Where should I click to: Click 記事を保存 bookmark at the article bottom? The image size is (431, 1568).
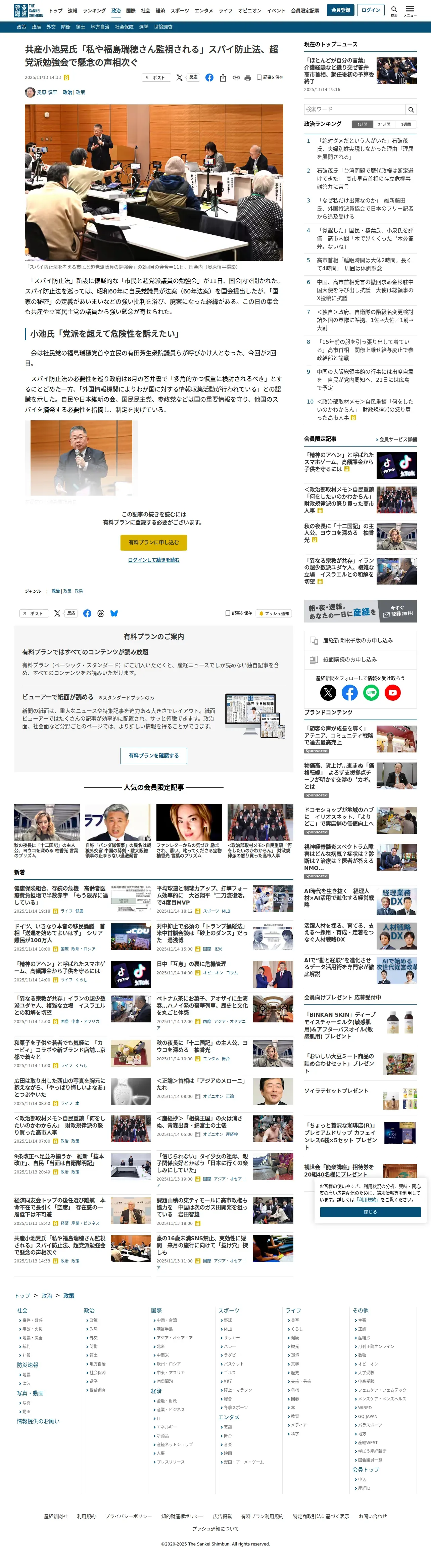tap(239, 613)
